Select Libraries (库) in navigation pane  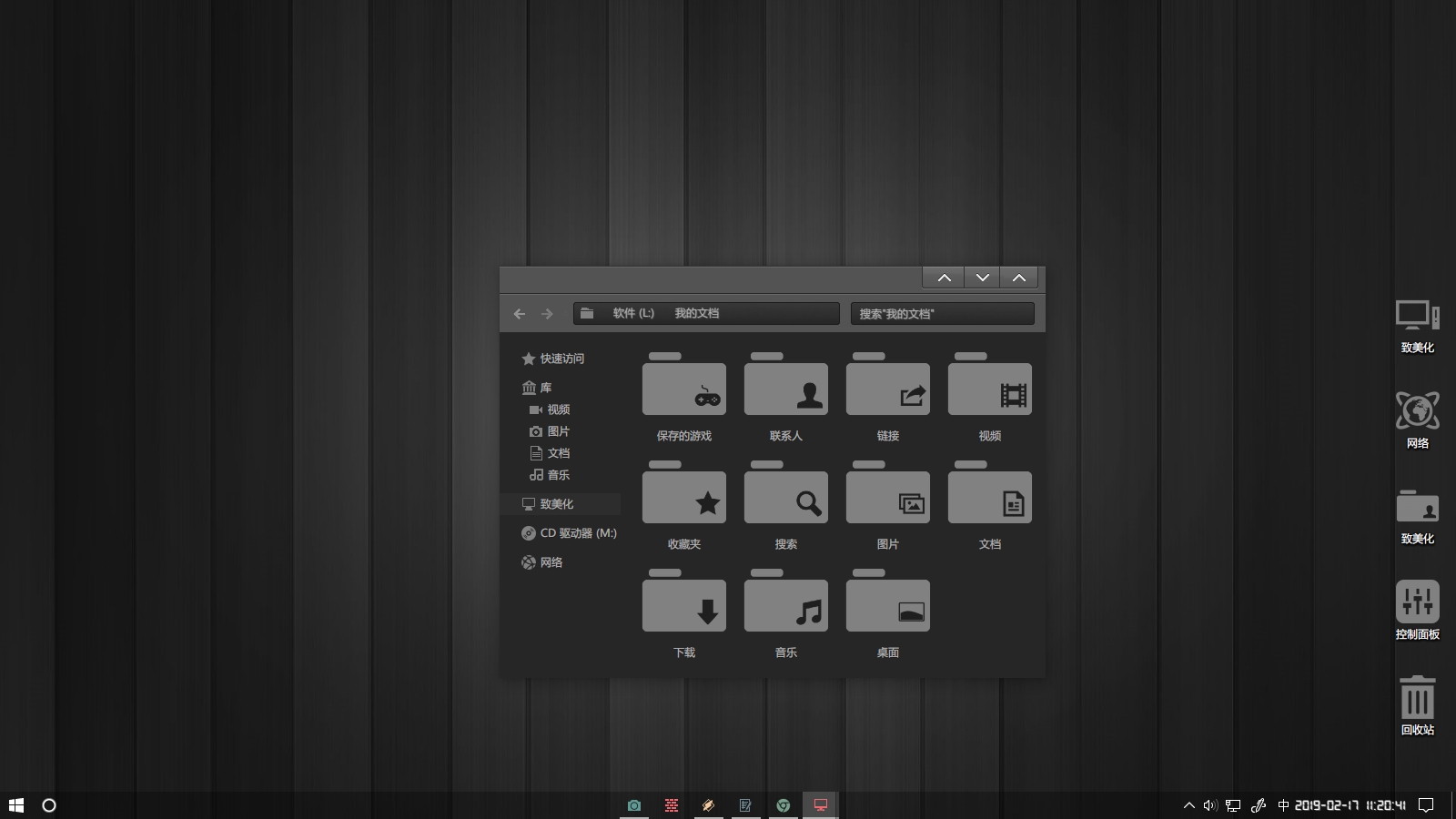coord(545,388)
